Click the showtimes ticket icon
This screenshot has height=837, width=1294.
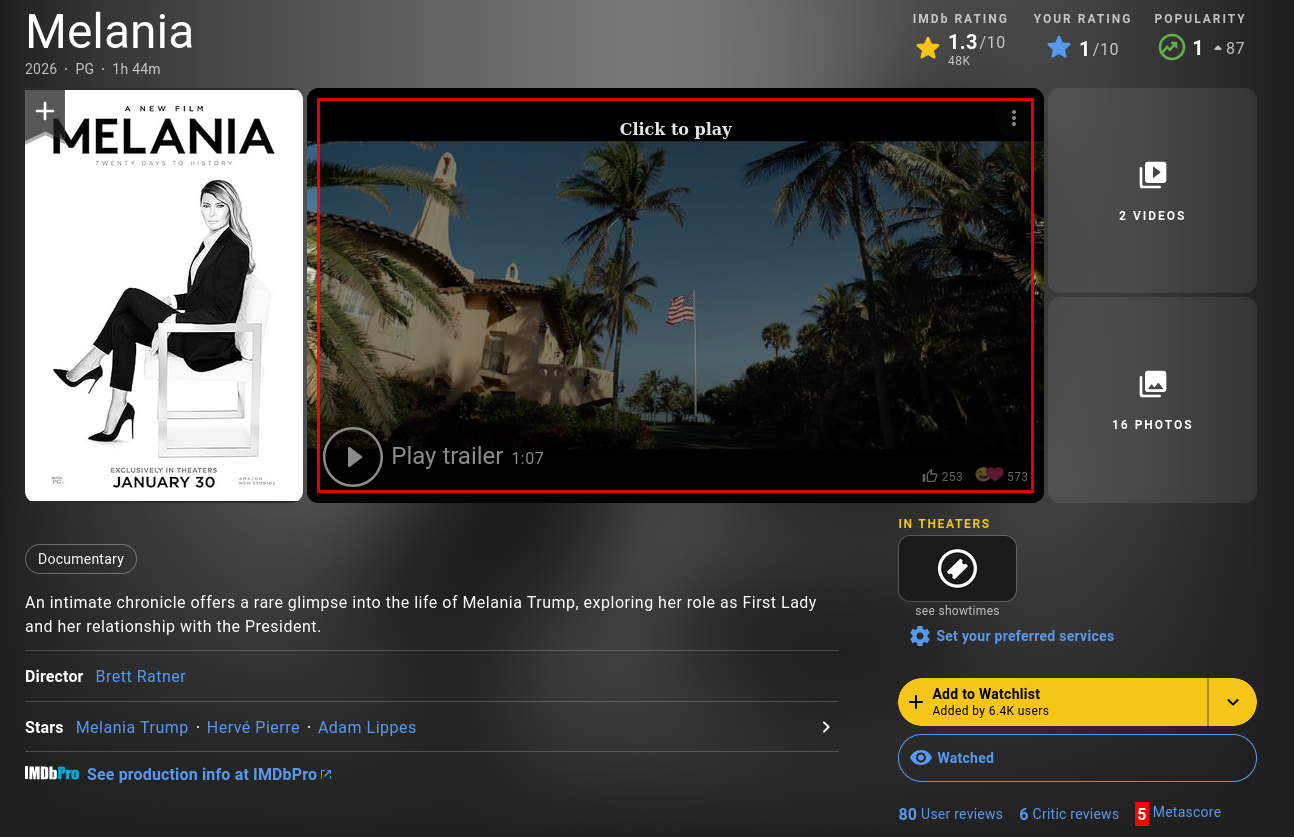957,568
